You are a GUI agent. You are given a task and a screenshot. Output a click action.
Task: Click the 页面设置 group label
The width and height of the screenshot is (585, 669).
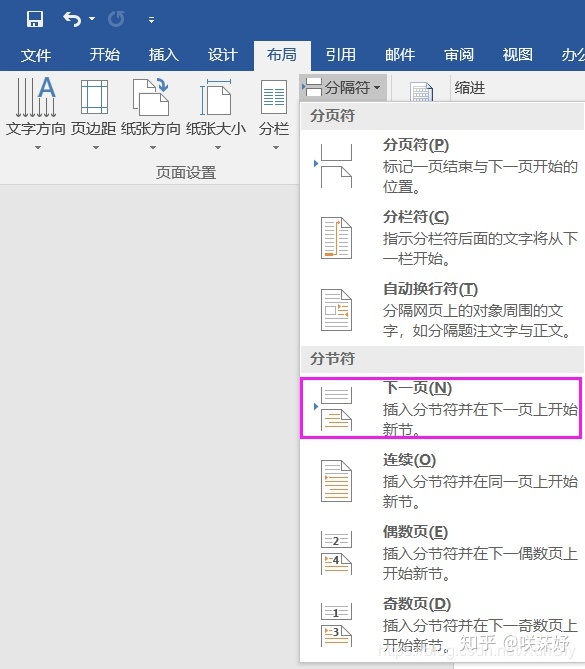pos(186,172)
